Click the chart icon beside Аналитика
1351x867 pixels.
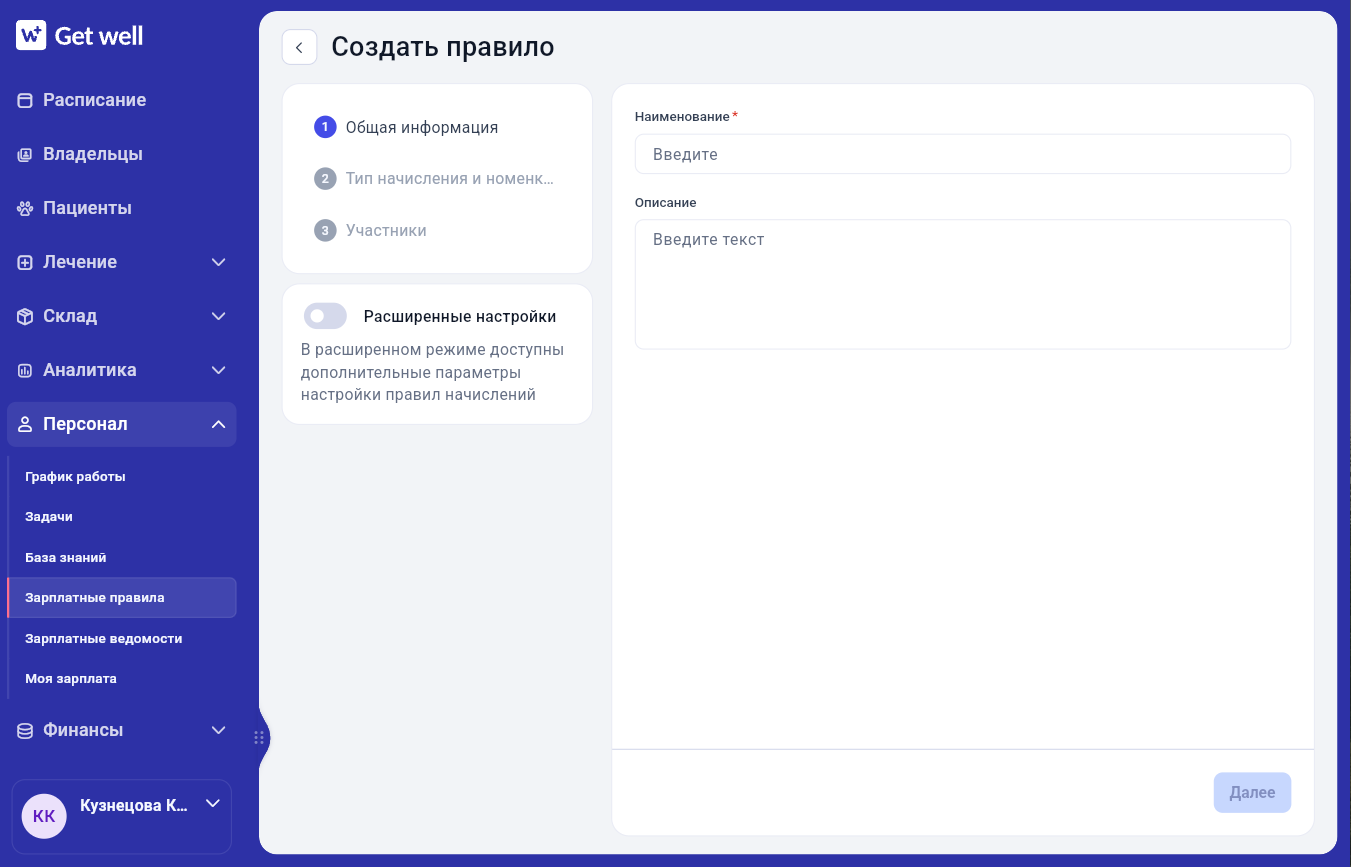coord(25,370)
